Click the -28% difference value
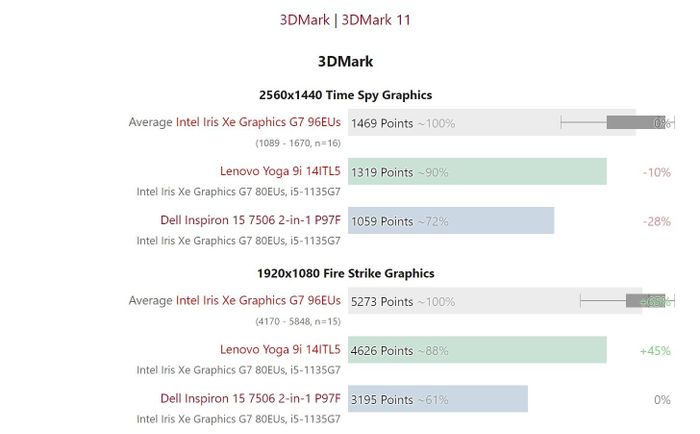The image size is (700, 434). (x=656, y=221)
